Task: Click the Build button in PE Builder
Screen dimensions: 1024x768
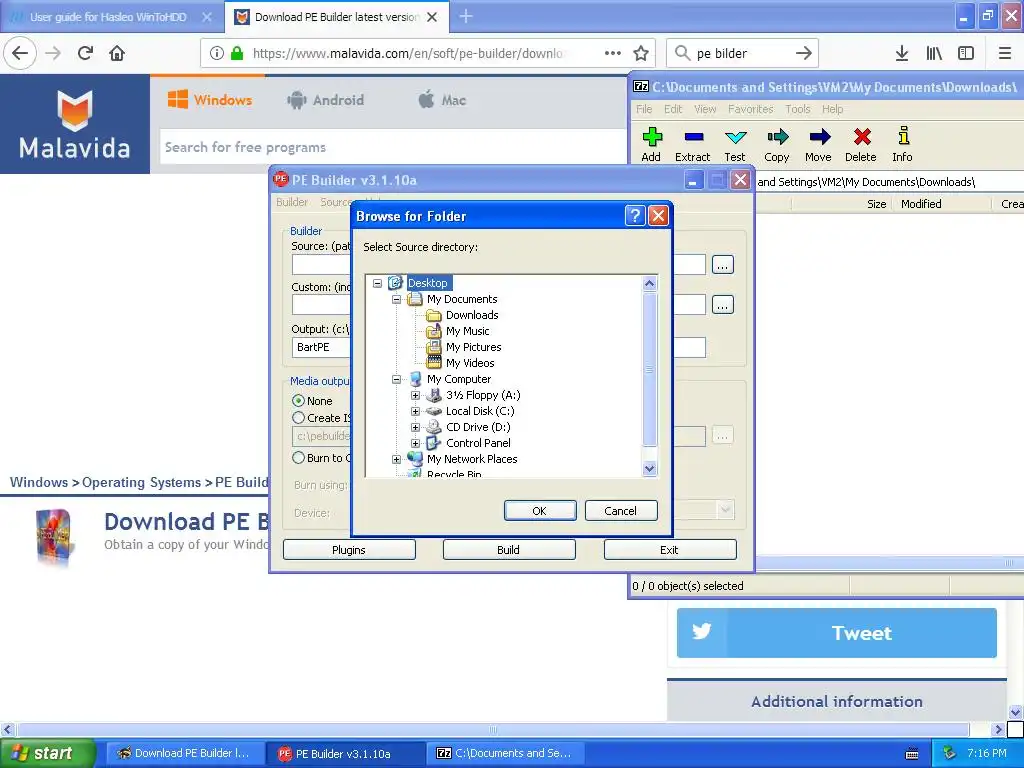Action: pos(509,550)
